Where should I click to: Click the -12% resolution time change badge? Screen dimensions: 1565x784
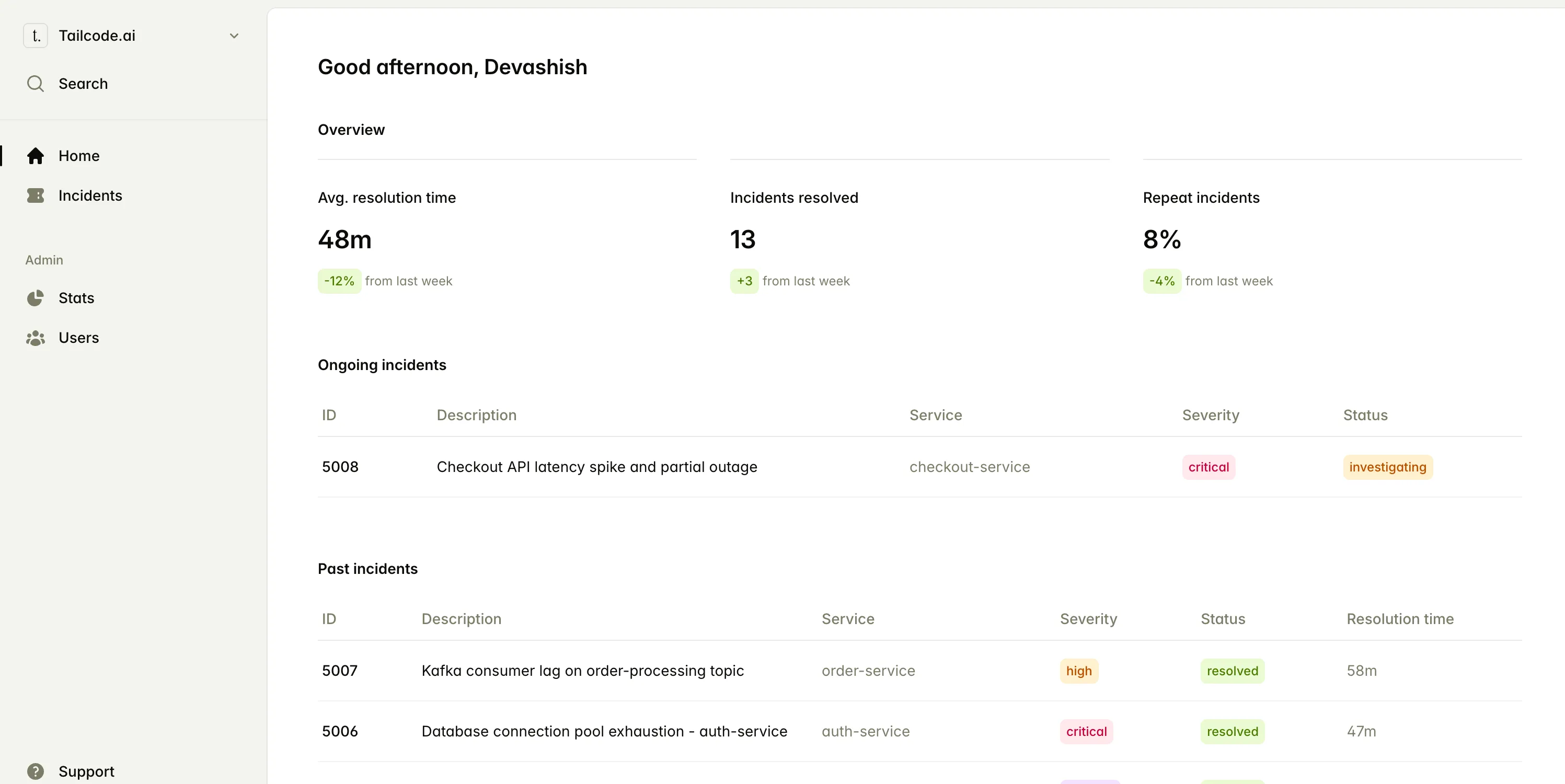tap(339, 281)
